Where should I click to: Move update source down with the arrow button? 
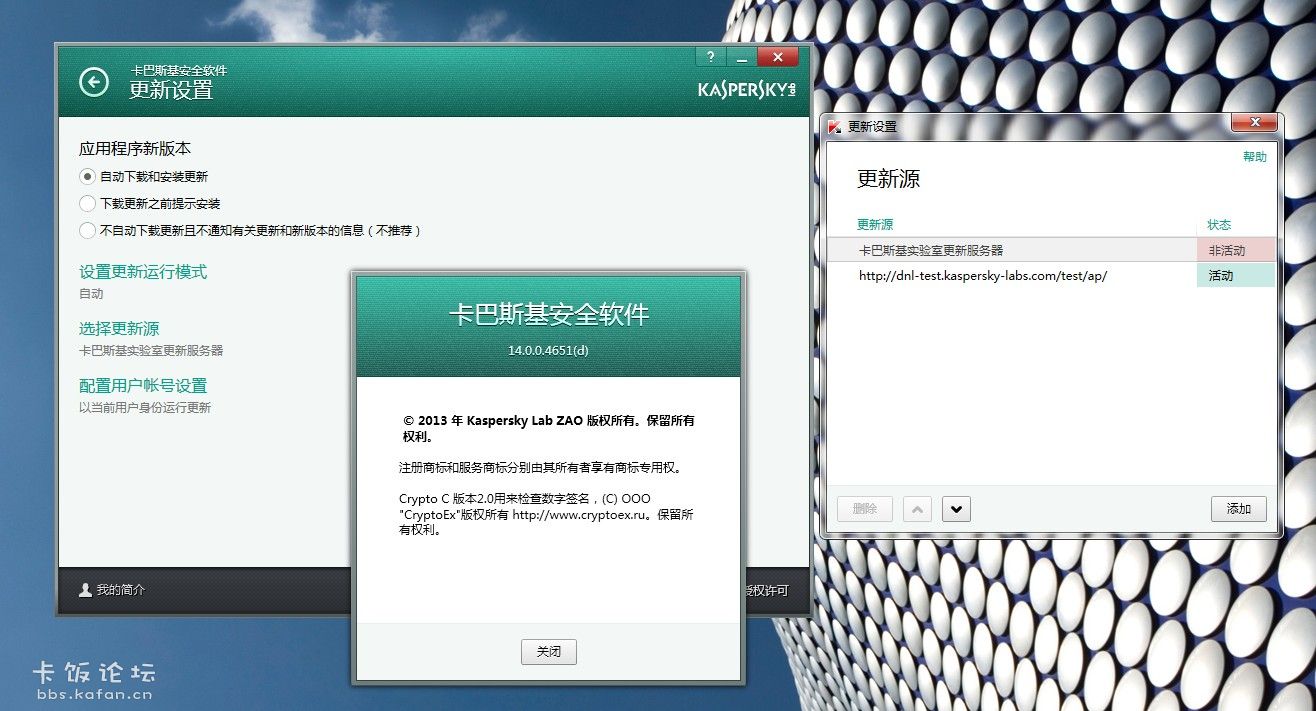pyautogui.click(x=956, y=509)
